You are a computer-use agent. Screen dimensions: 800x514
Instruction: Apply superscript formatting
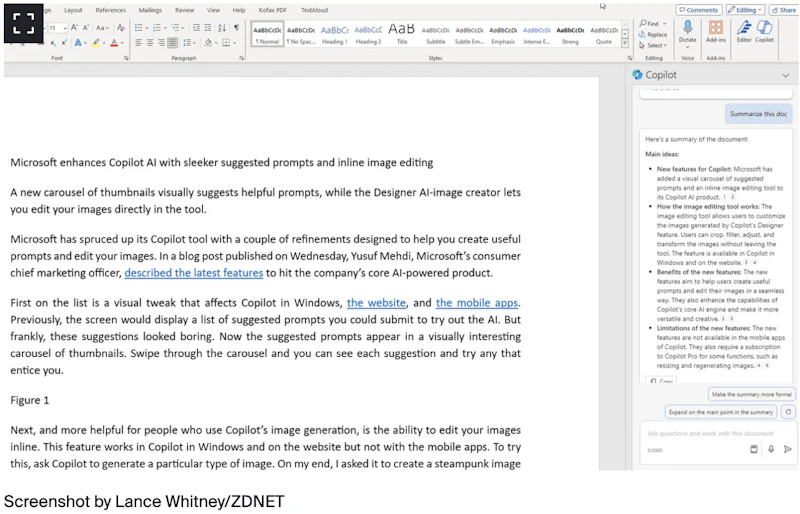64,43
